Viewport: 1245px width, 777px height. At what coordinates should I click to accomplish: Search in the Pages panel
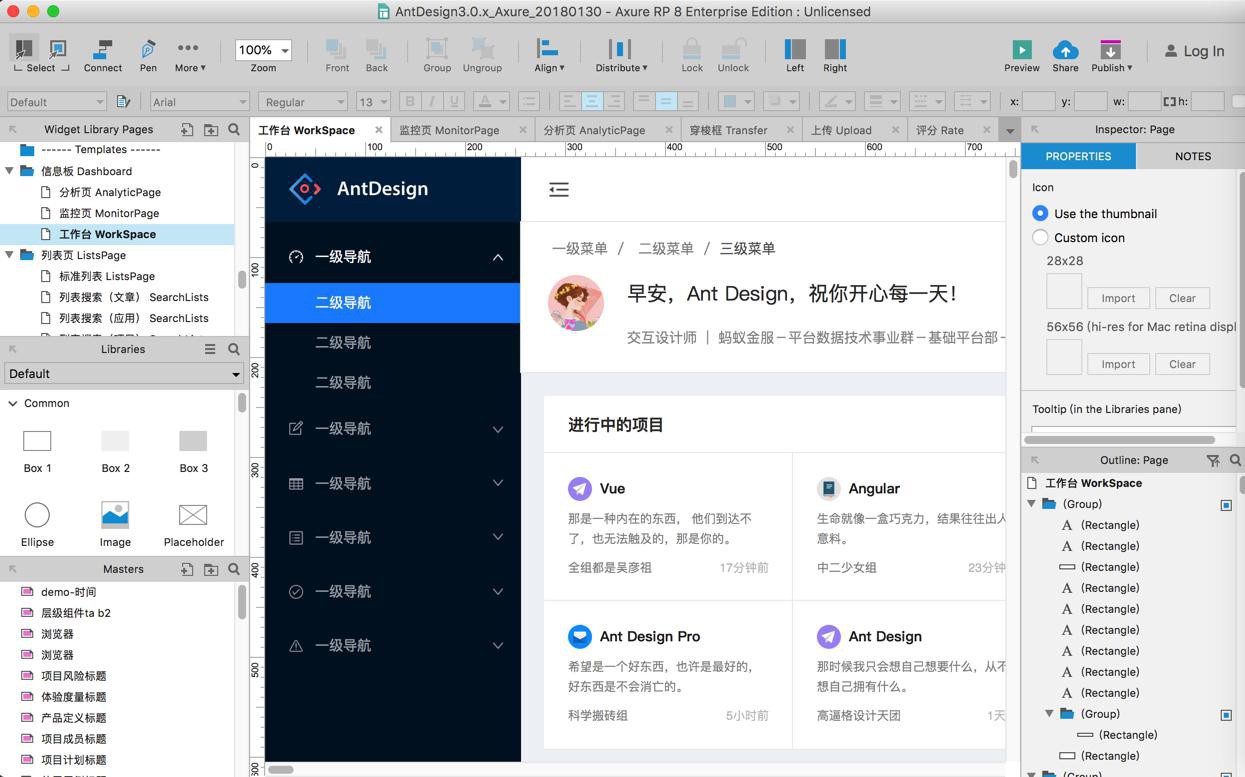point(234,129)
